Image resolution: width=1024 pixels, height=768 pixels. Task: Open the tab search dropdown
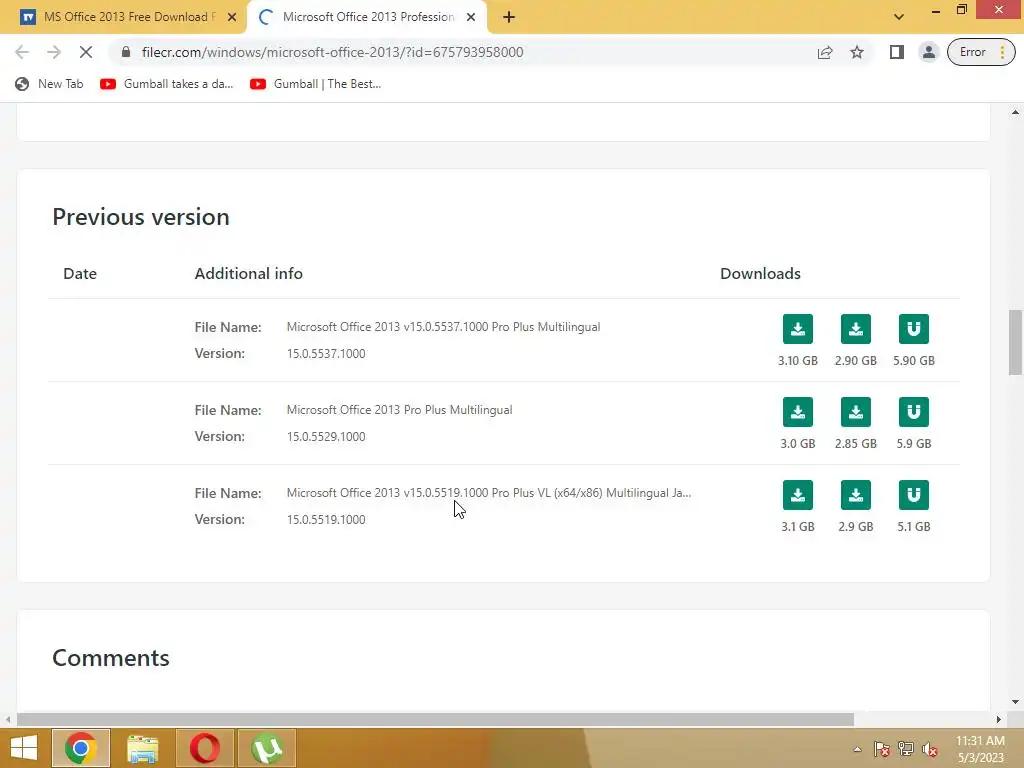899,17
